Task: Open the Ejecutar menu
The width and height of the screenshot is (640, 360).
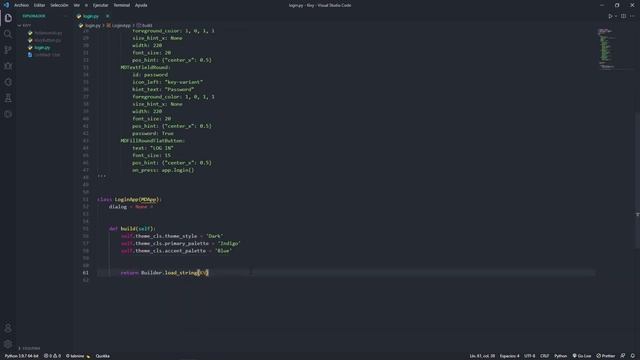Action: pyautogui.click(x=100, y=5)
